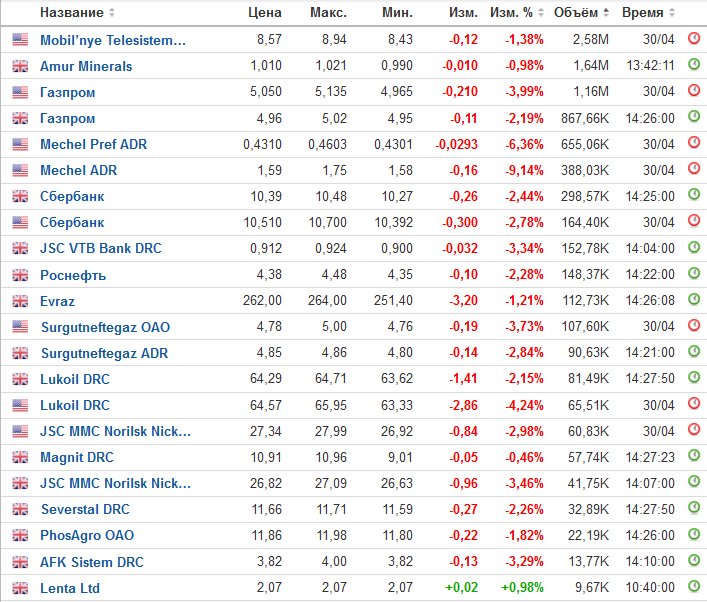Open the Surgutneftegaz OAO link
The width and height of the screenshot is (707, 602).
click(106, 327)
